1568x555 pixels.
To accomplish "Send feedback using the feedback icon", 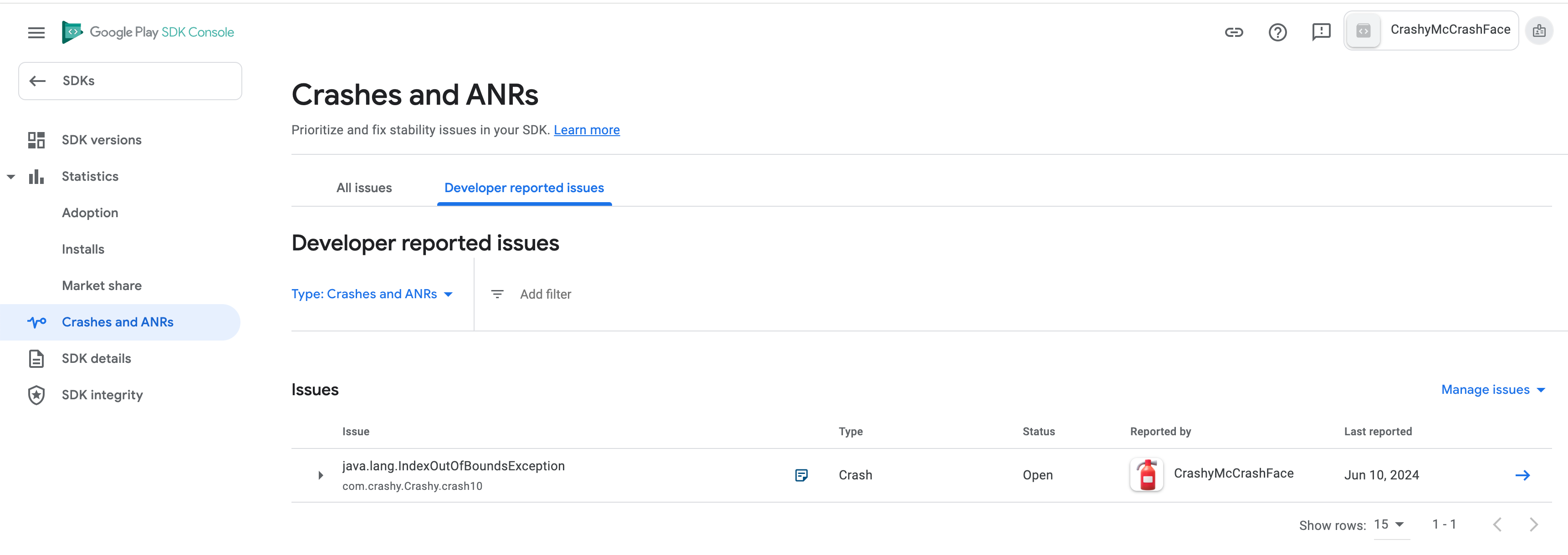I will 1322,32.
